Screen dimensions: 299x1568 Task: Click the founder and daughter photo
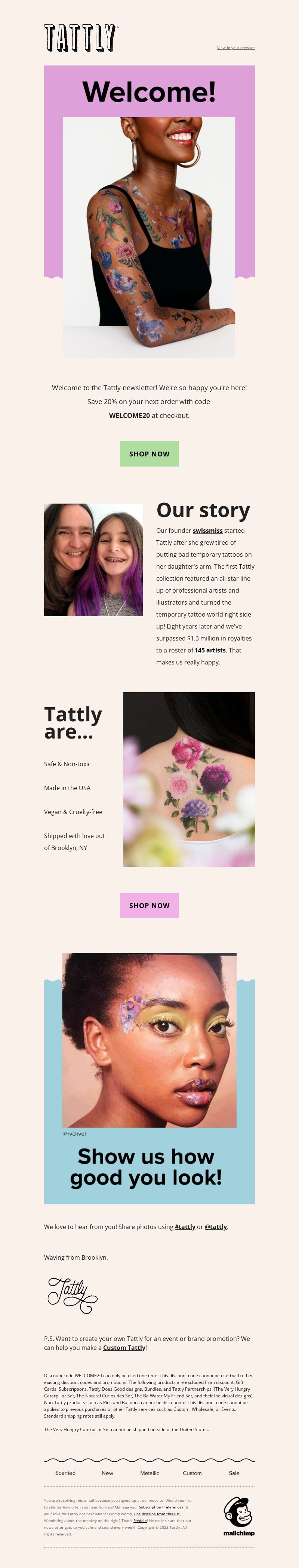pyautogui.click(x=93, y=559)
